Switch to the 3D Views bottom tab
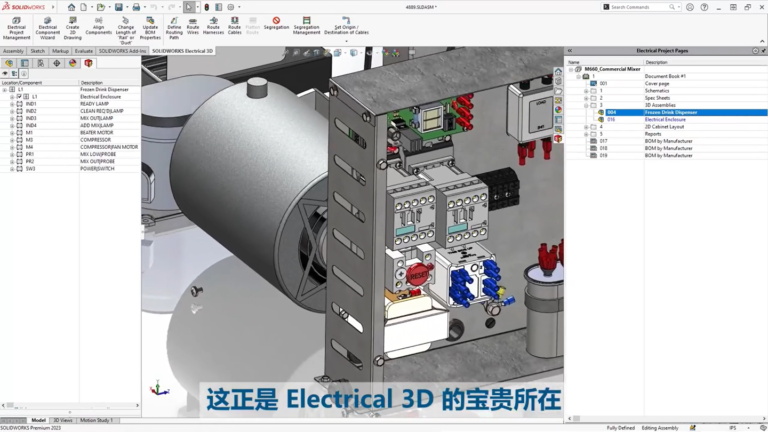Viewport: 768px width, 432px height. tap(63, 420)
